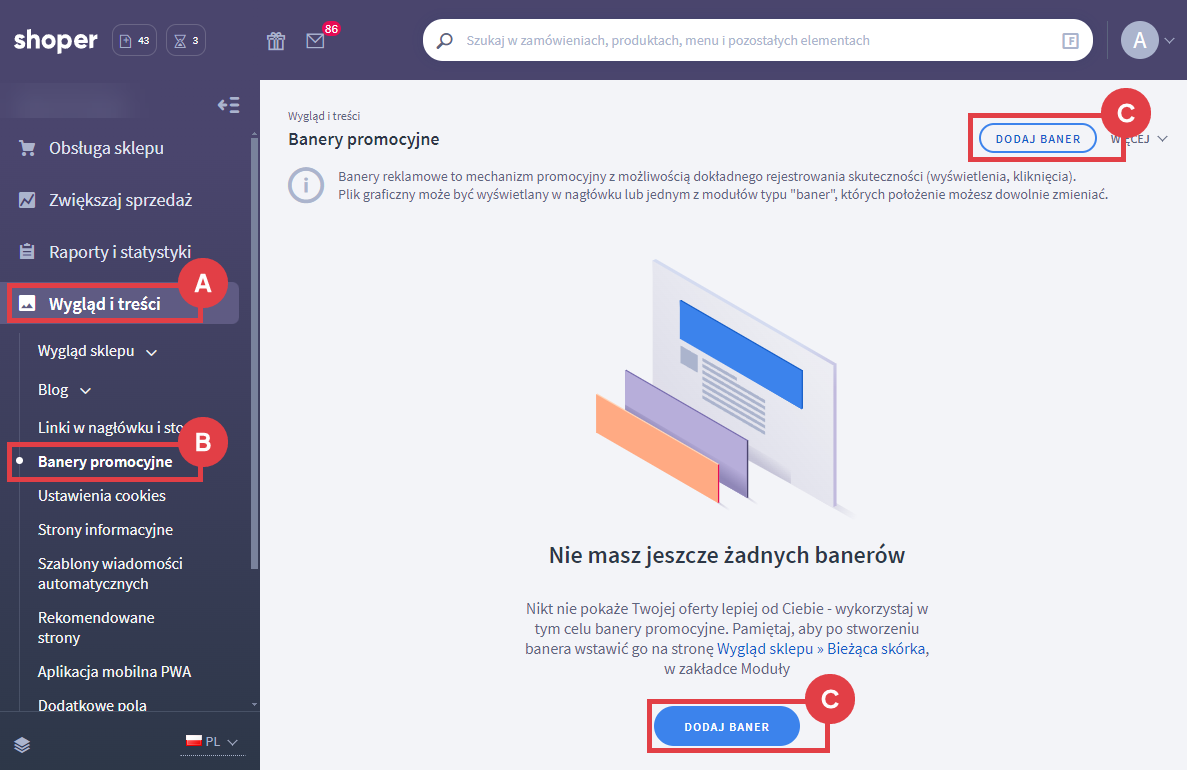This screenshot has width=1187, height=770.
Task: Open the user account avatar dropdown
Action: (1147, 41)
